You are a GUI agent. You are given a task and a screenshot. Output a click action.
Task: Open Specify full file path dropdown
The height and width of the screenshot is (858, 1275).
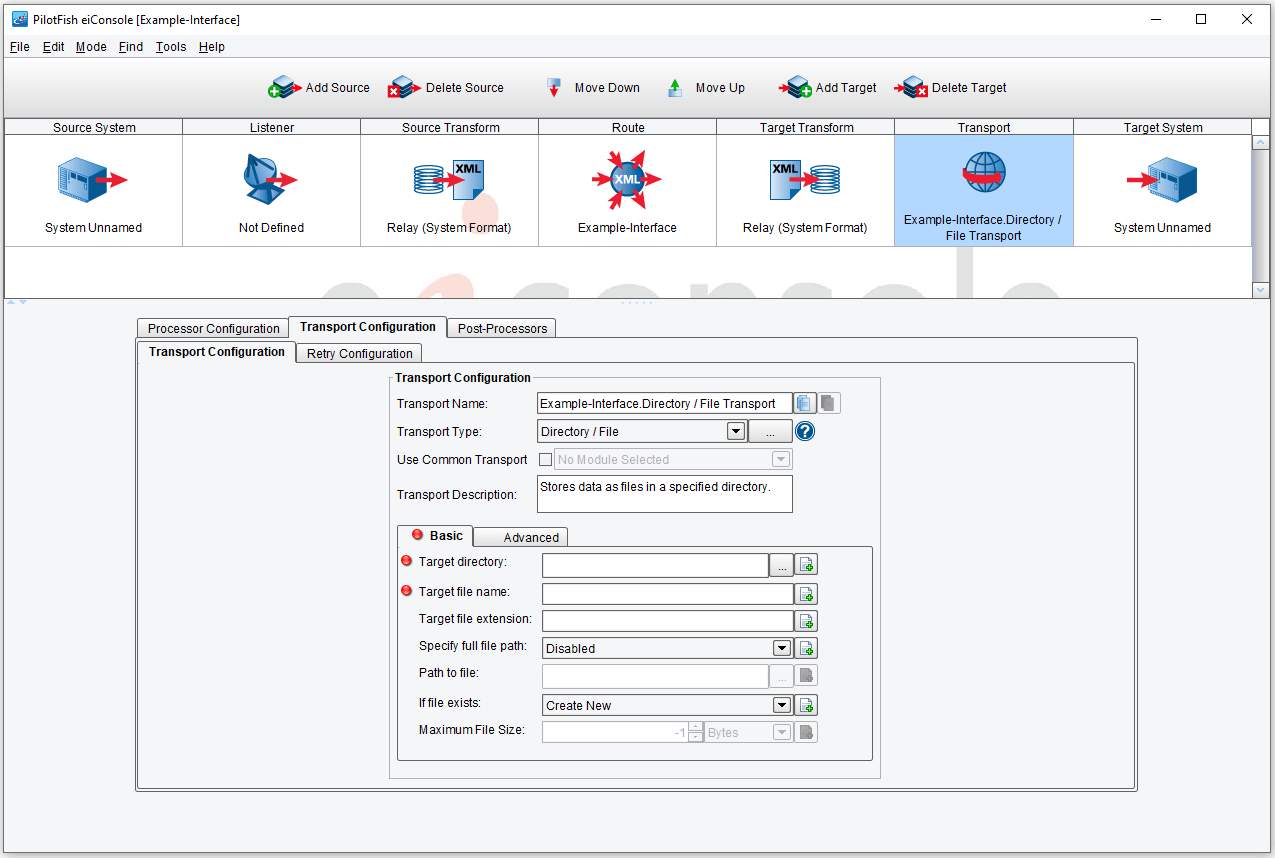pyautogui.click(x=782, y=648)
